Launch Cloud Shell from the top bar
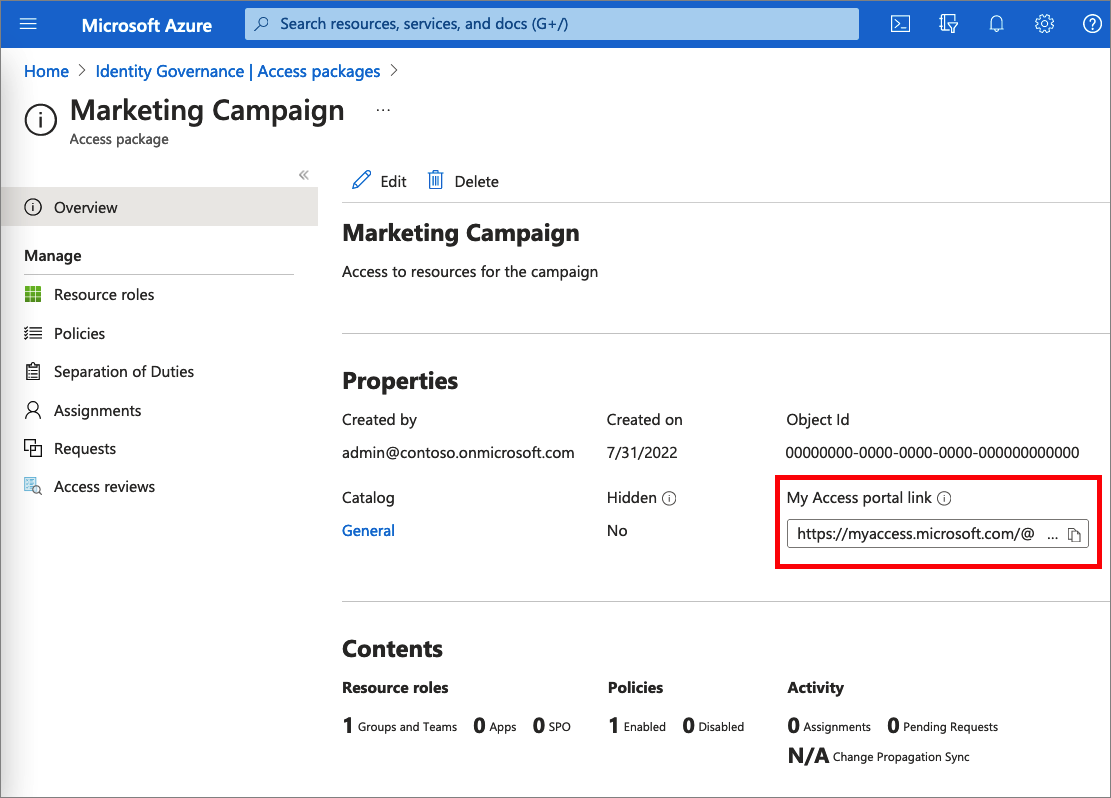This screenshot has width=1111, height=798. click(900, 23)
